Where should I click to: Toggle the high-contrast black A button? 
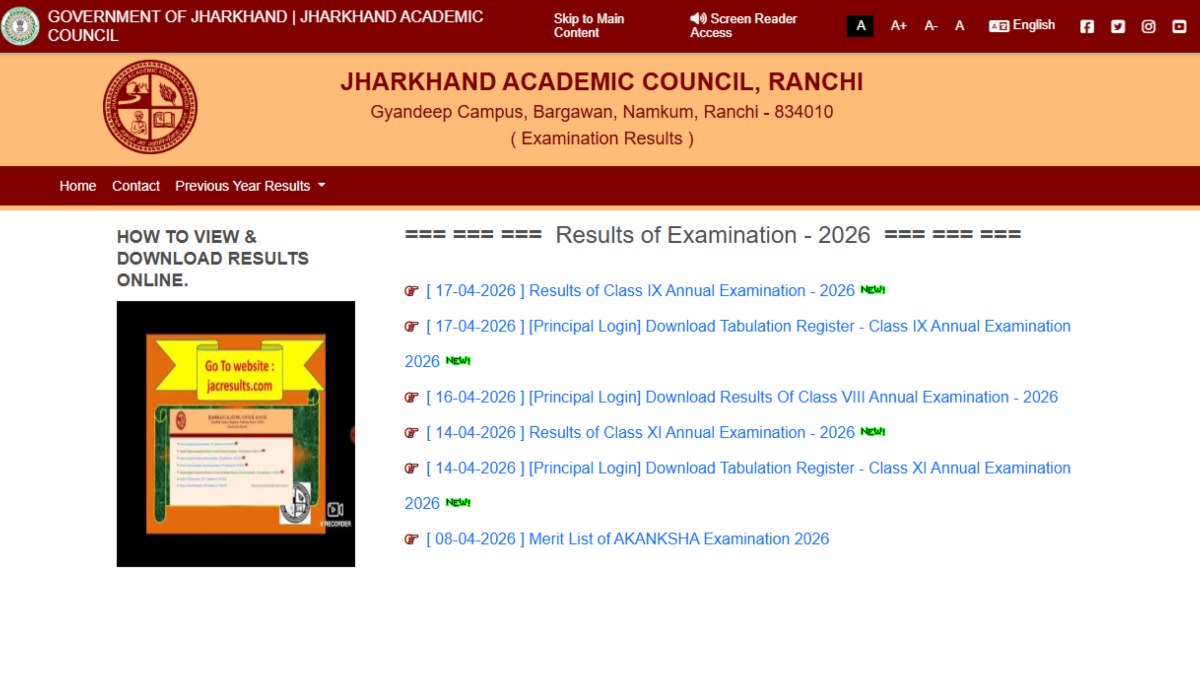[860, 26]
